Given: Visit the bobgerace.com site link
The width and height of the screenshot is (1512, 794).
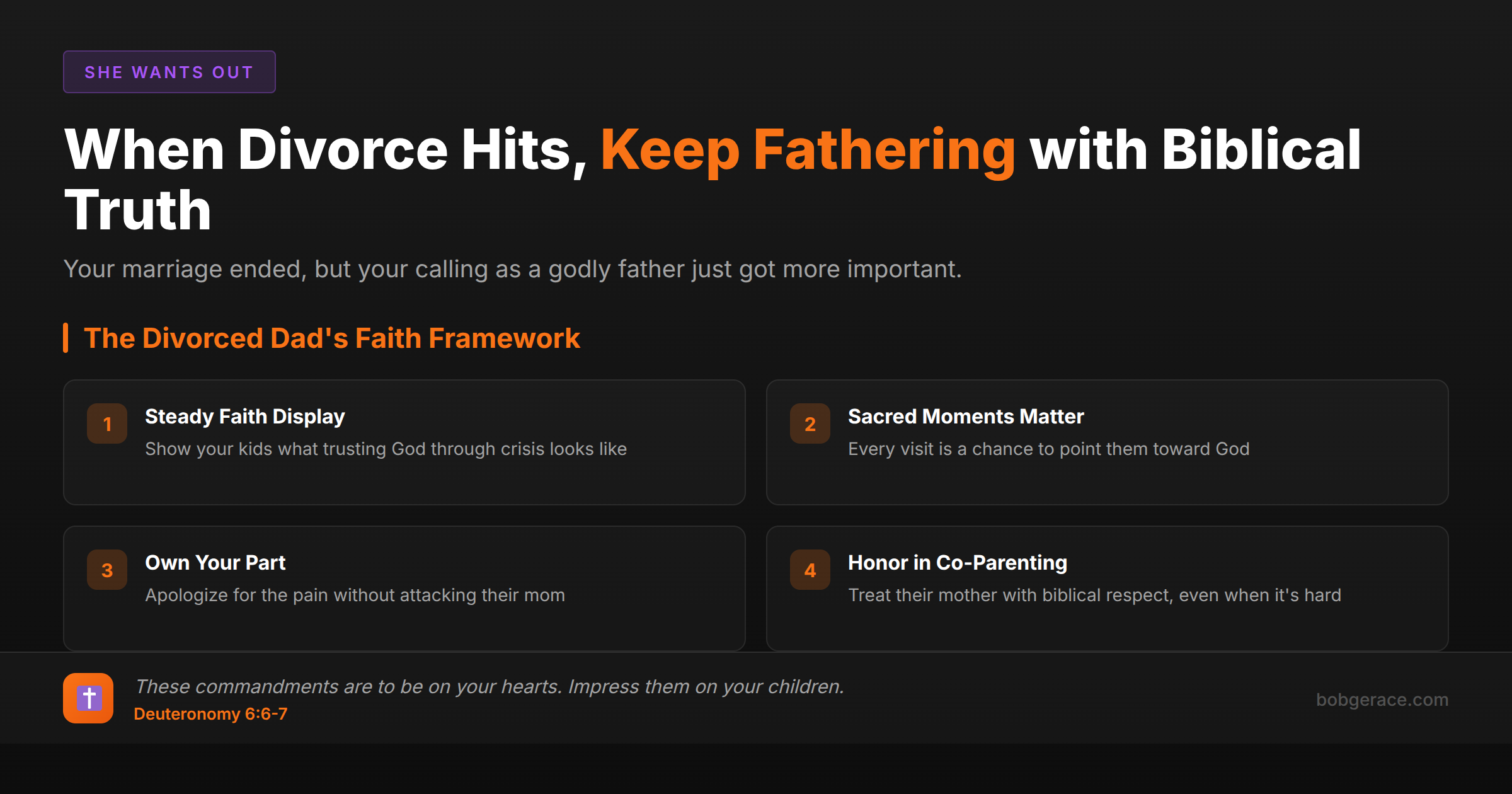Looking at the screenshot, I should click(x=1383, y=699).
